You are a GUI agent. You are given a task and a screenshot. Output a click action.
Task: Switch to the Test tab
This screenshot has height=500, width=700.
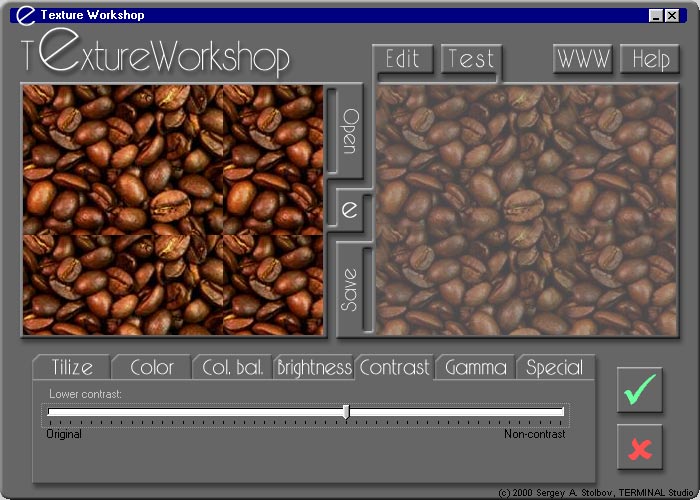[x=471, y=59]
